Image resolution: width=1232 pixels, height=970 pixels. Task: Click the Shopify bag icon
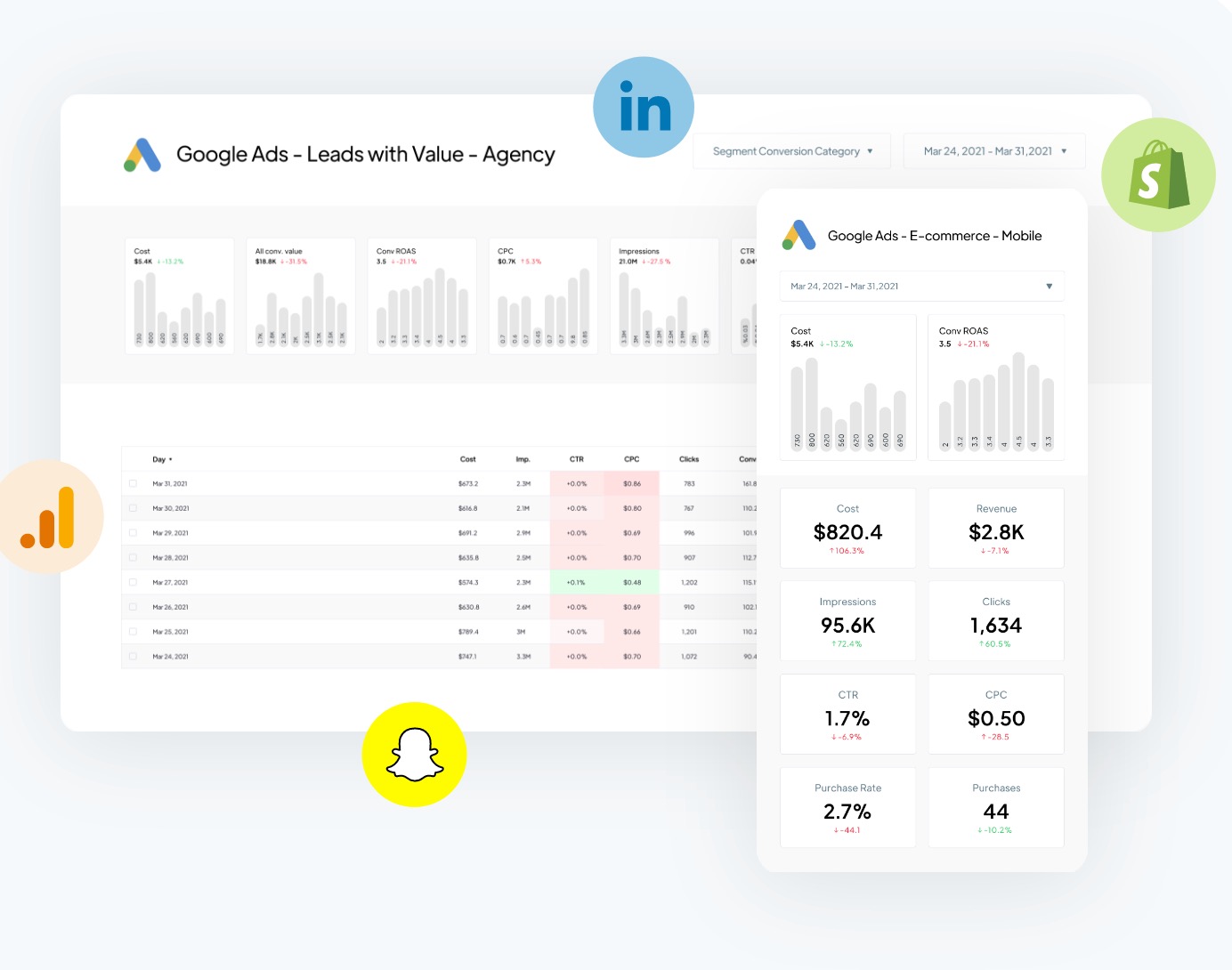coord(1158,174)
